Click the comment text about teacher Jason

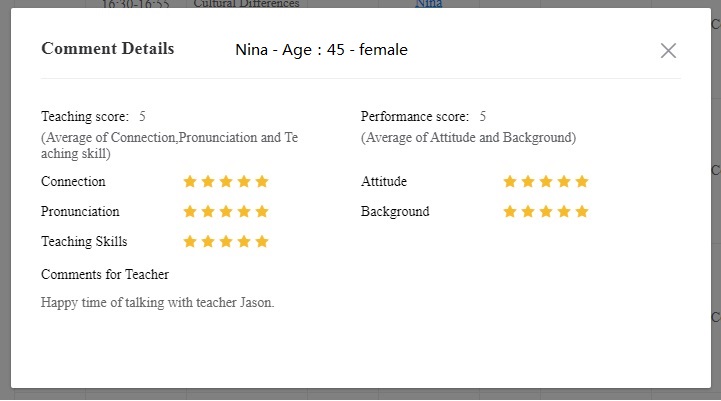(x=157, y=302)
